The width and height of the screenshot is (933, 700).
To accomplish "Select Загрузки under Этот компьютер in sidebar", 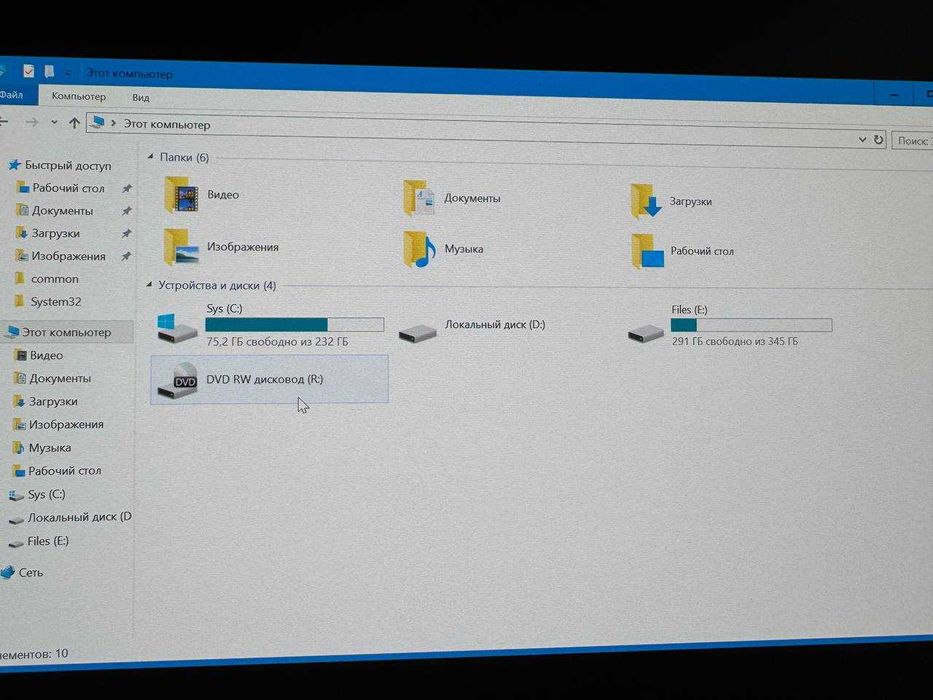I will [x=53, y=401].
